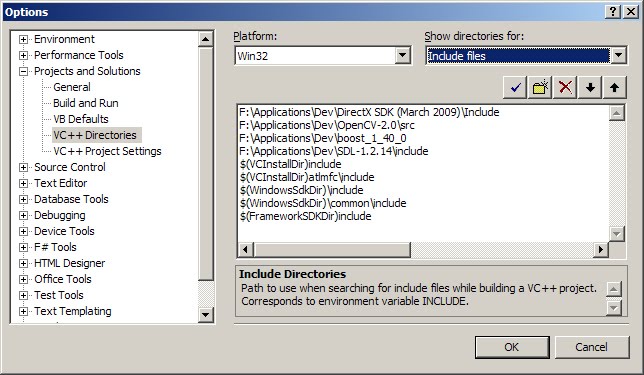The image size is (644, 375).
Task: Select the boost_1_40_0 path entry
Action: click(x=323, y=138)
